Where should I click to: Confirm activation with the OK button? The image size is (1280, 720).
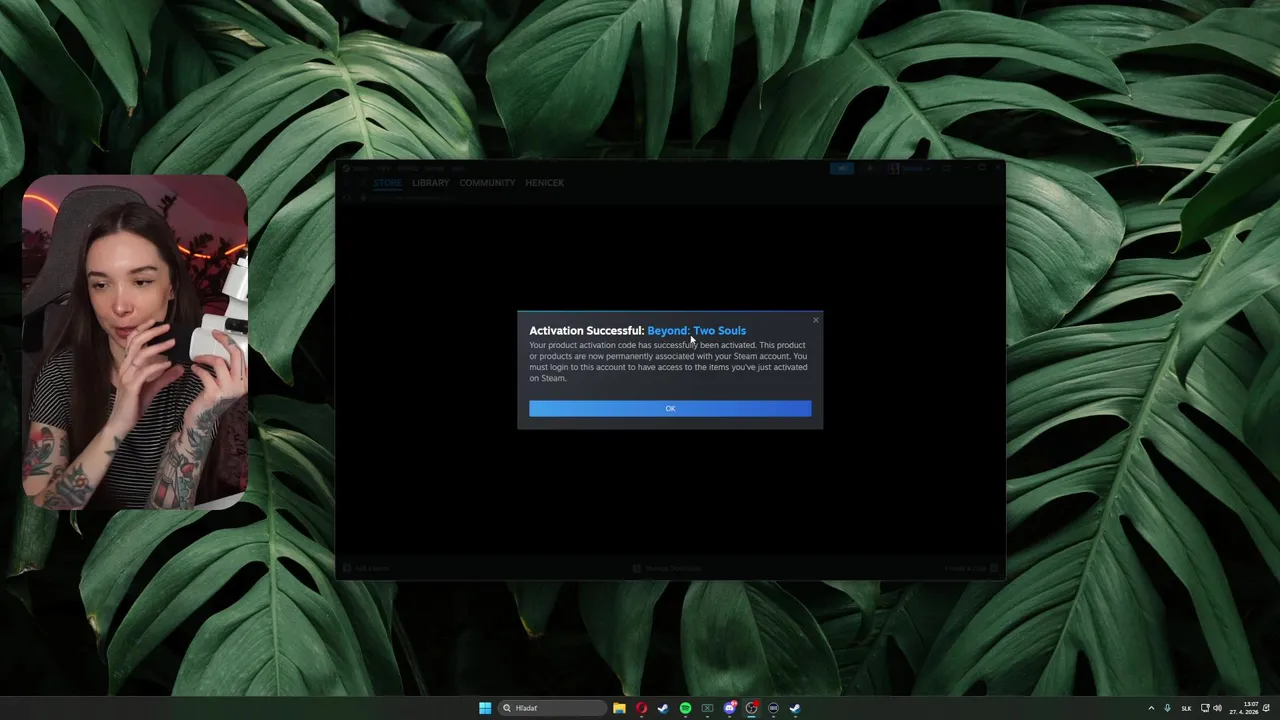pos(670,408)
